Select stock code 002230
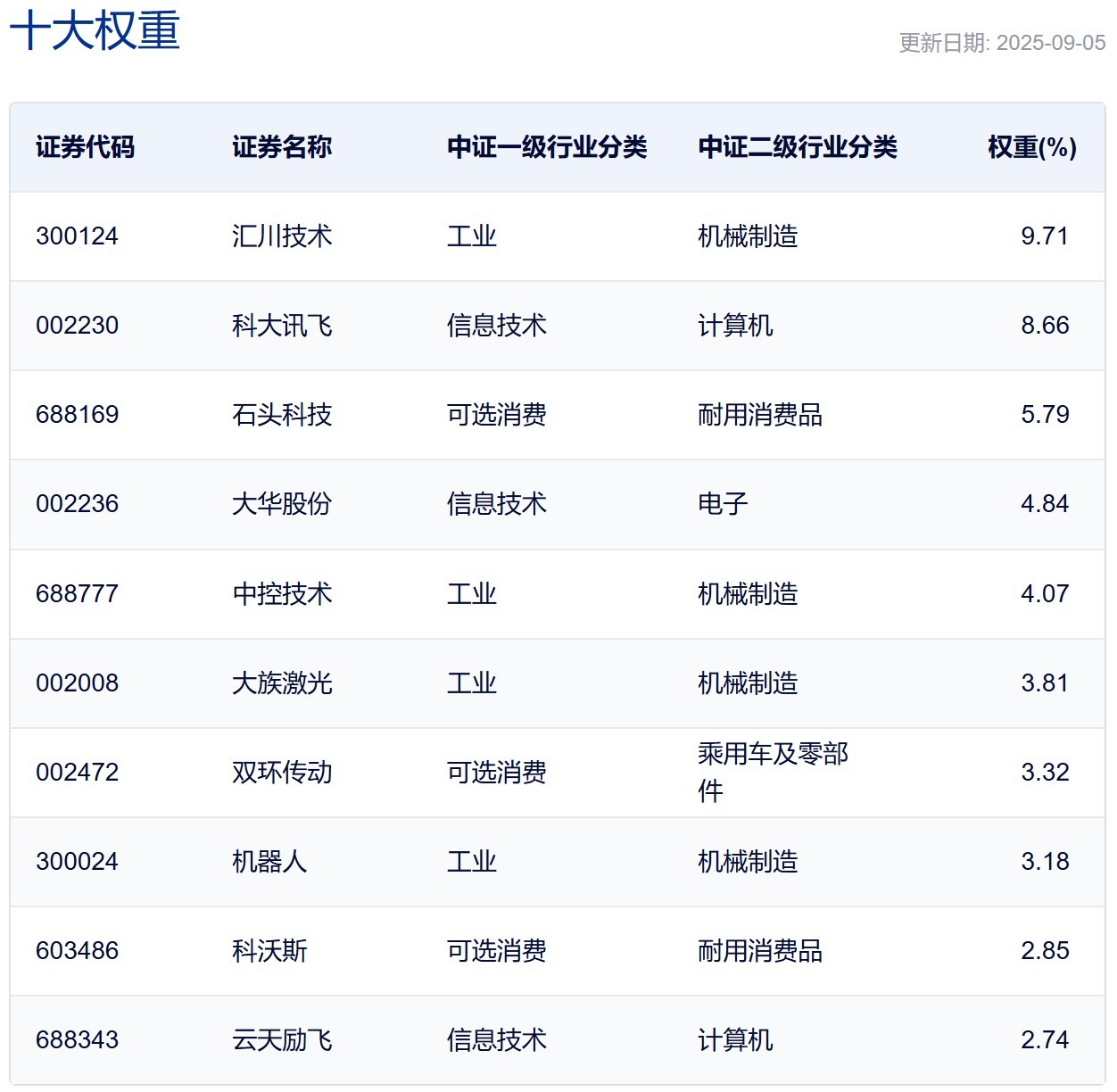Viewport: 1117px width, 1092px height. (77, 326)
